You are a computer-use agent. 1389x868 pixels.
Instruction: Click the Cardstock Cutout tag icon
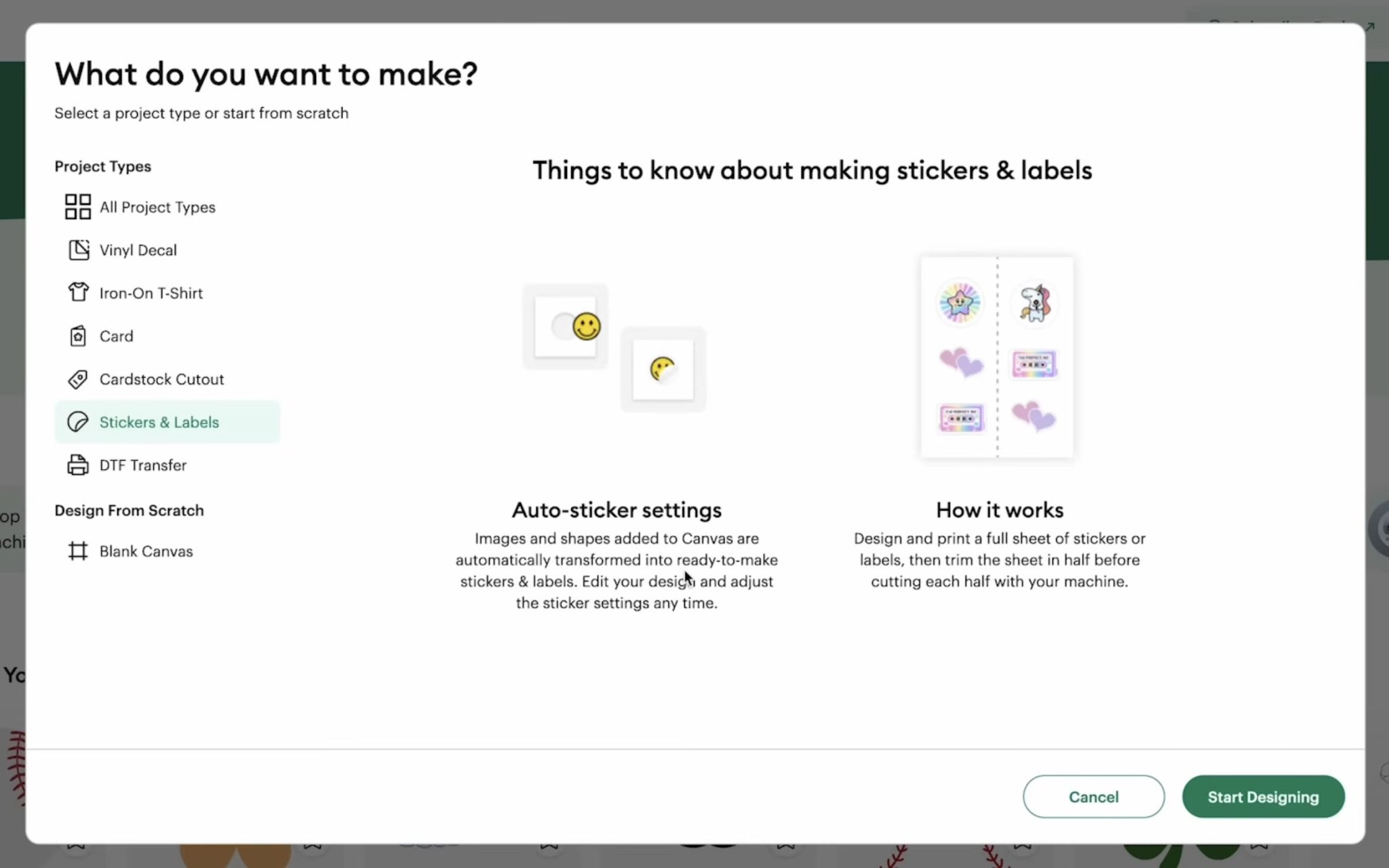coord(79,379)
